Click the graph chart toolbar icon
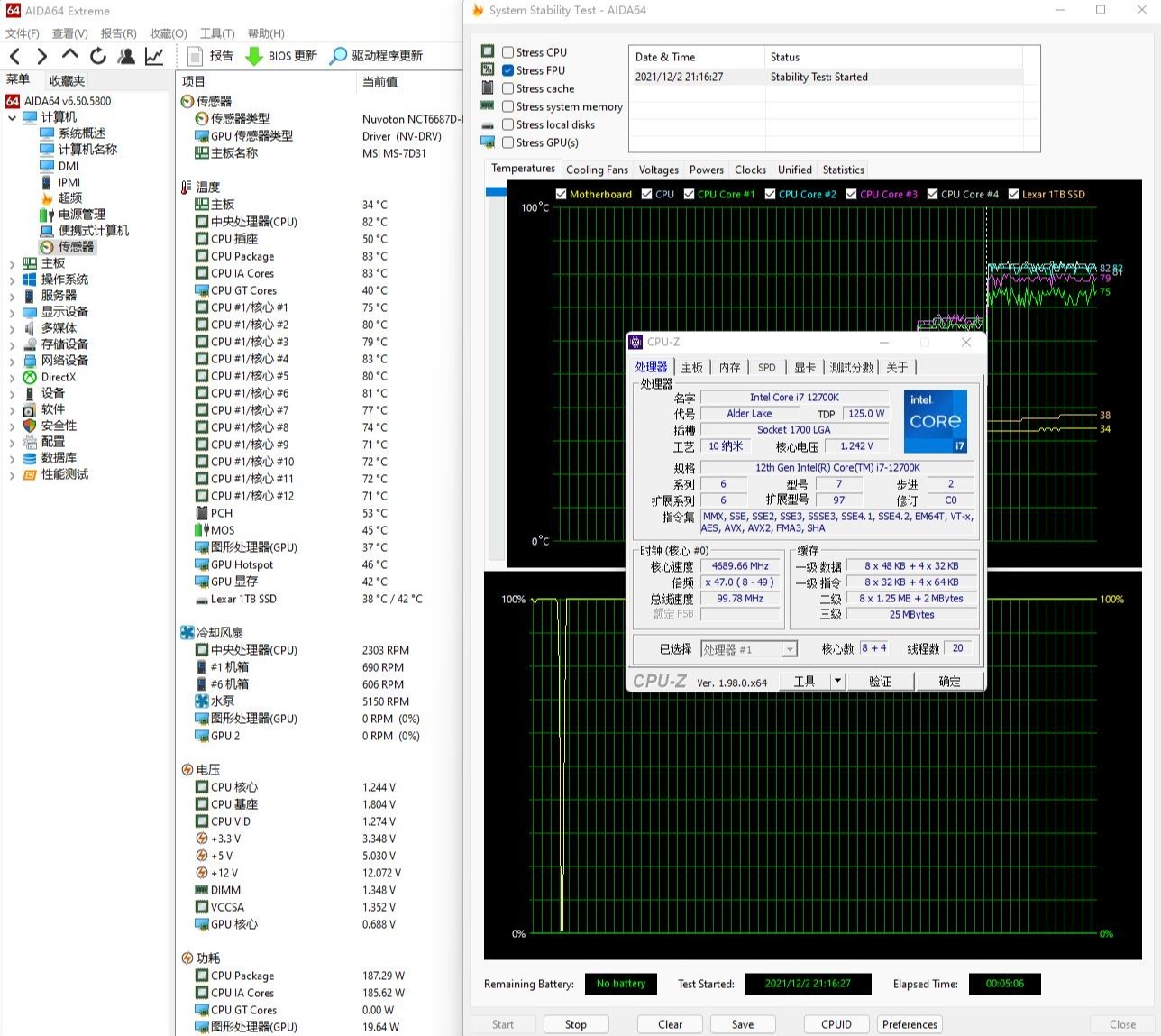This screenshot has height=1036, width=1161. (x=154, y=56)
